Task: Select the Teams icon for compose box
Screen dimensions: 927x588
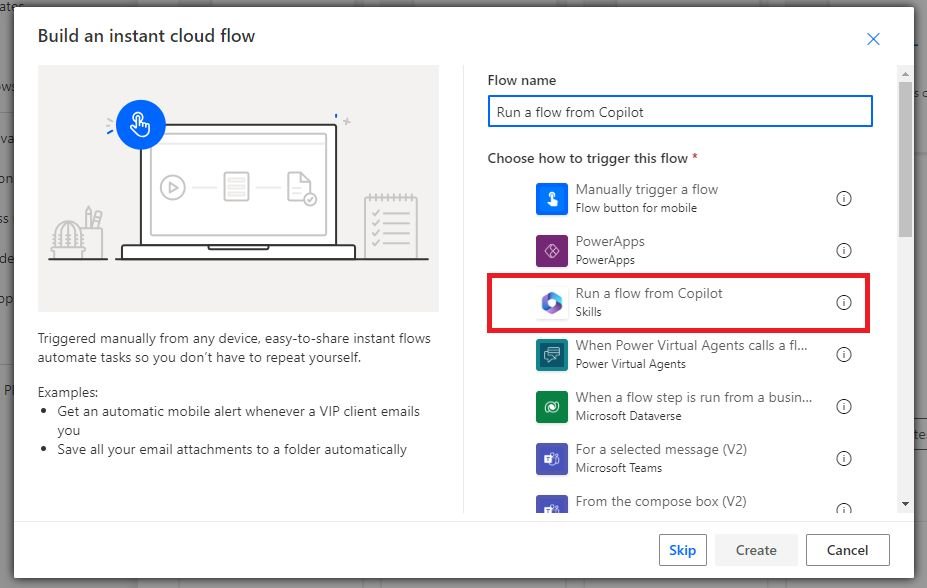Action: click(x=552, y=504)
